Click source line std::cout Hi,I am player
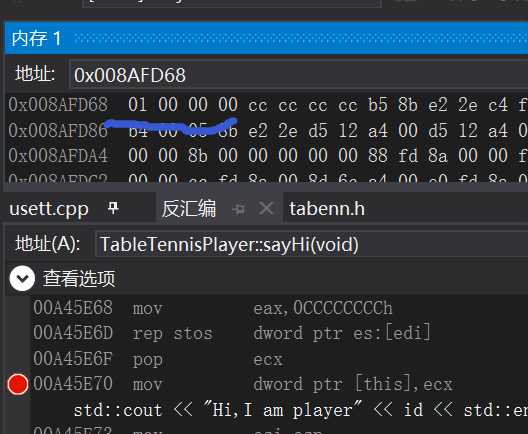The width and height of the screenshot is (528, 434). click(301, 410)
